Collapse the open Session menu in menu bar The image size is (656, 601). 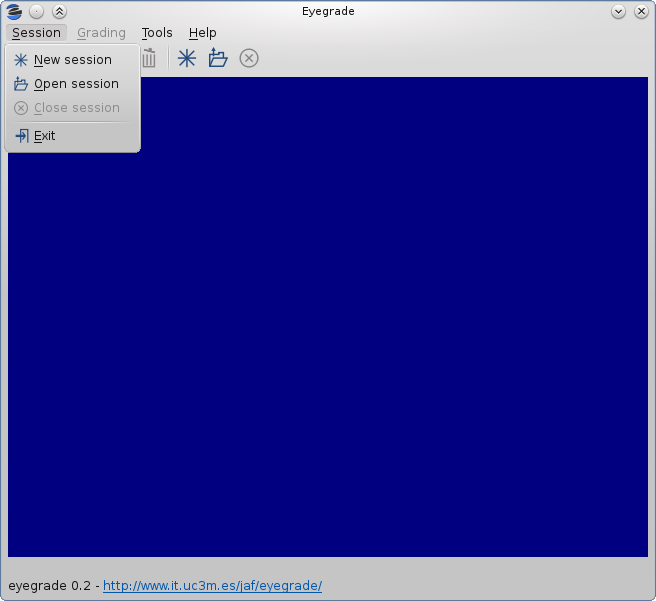pyautogui.click(x=36, y=33)
